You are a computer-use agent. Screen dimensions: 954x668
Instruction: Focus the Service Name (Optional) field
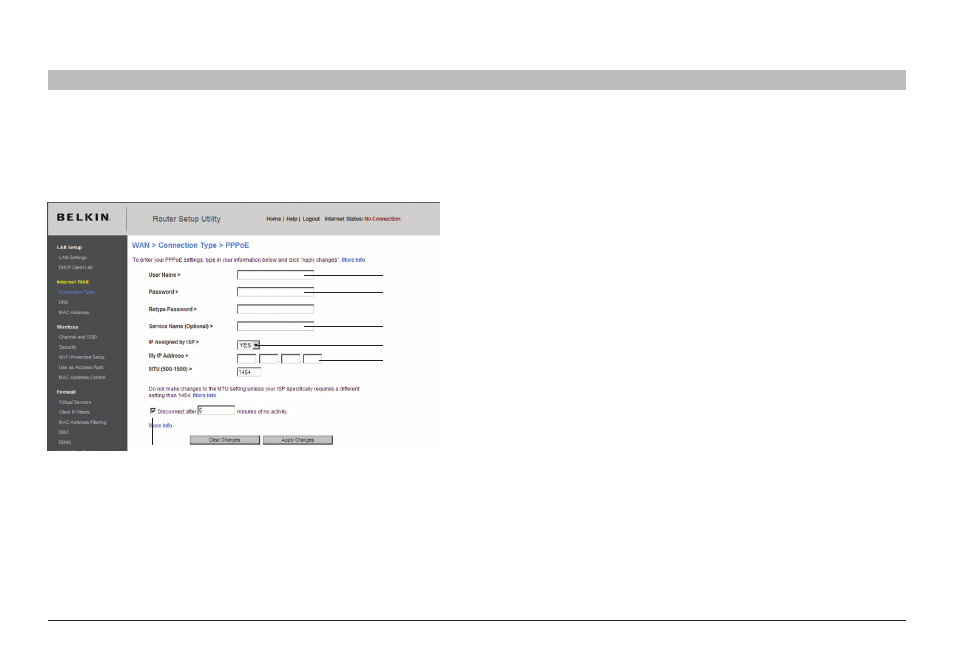click(275, 326)
